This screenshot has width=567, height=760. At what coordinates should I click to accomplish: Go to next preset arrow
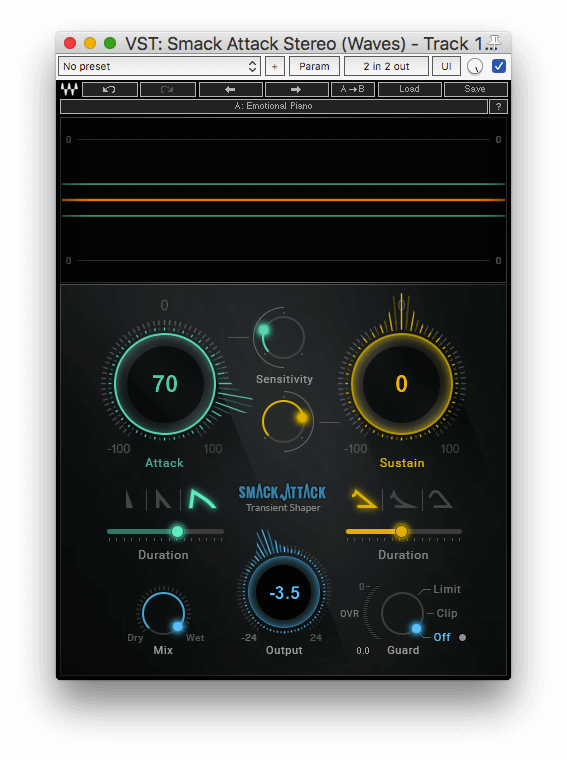pos(297,89)
